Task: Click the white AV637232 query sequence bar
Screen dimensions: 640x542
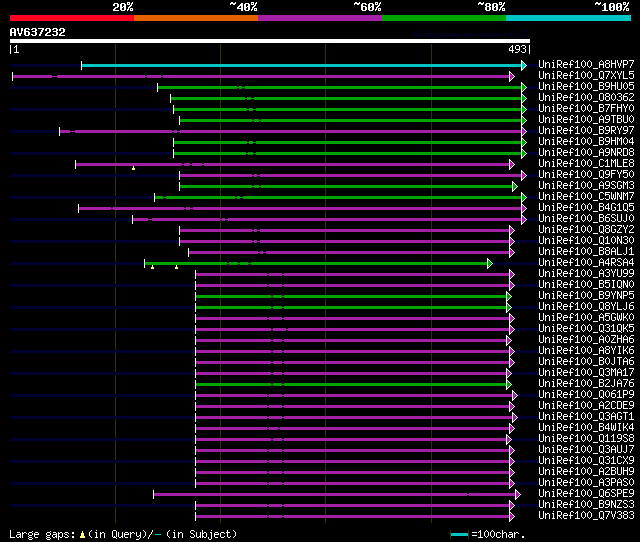Action: (270, 41)
